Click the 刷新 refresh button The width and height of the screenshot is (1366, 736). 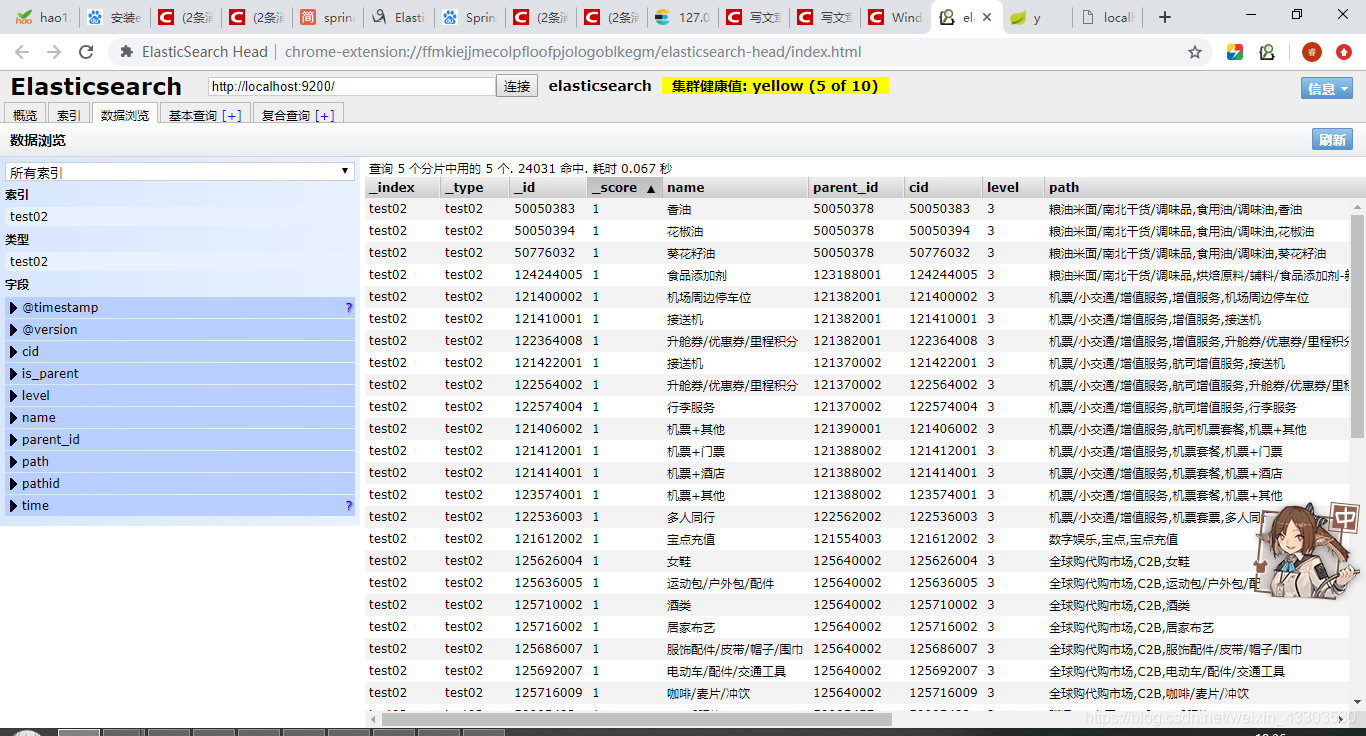coord(1332,140)
